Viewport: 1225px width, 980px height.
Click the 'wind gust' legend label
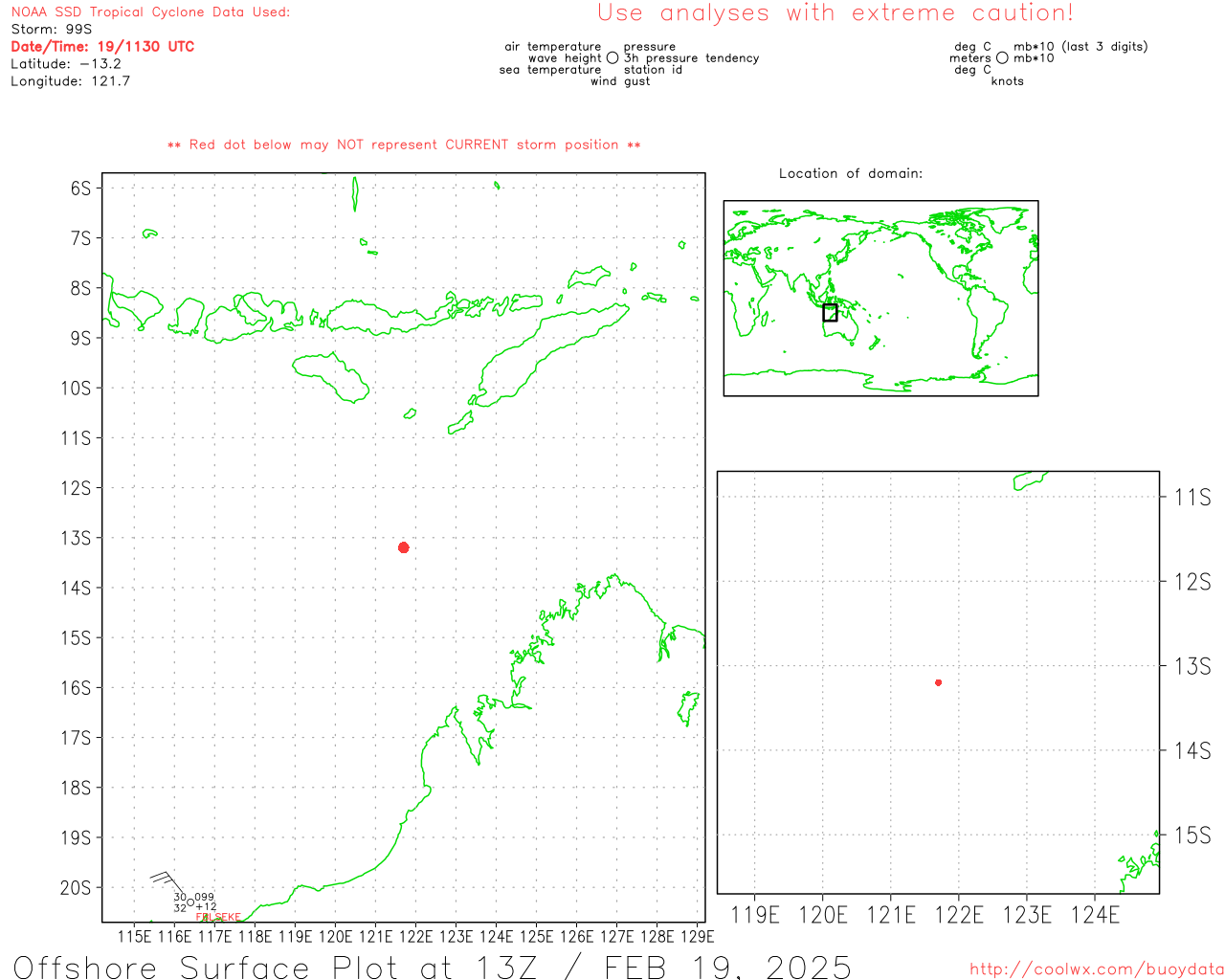coord(620,81)
